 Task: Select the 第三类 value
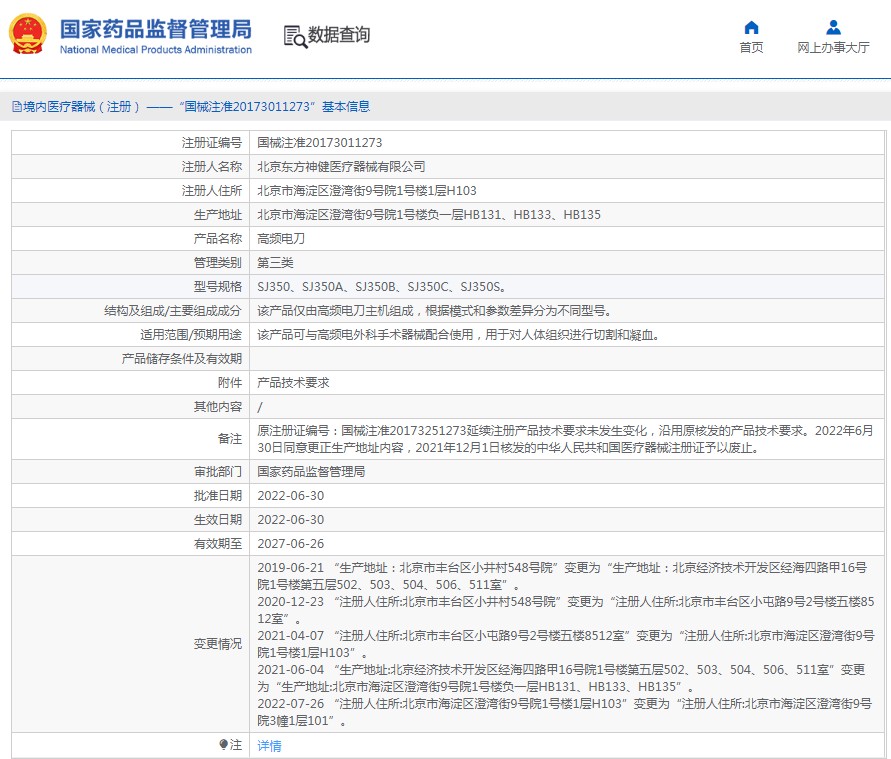pos(276,262)
